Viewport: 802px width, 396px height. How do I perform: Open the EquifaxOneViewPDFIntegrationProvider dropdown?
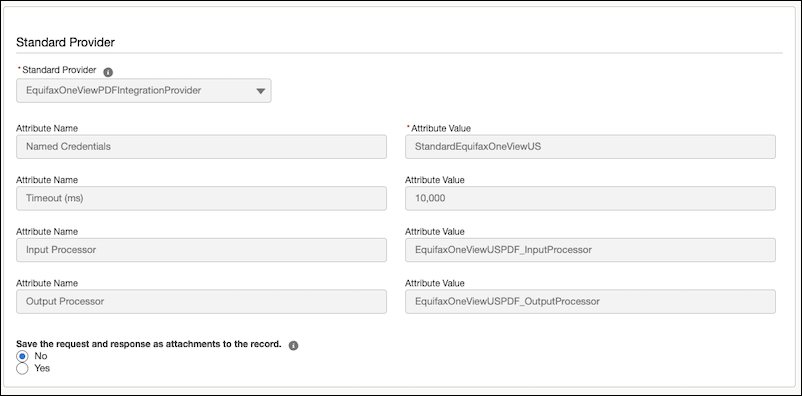click(144, 91)
